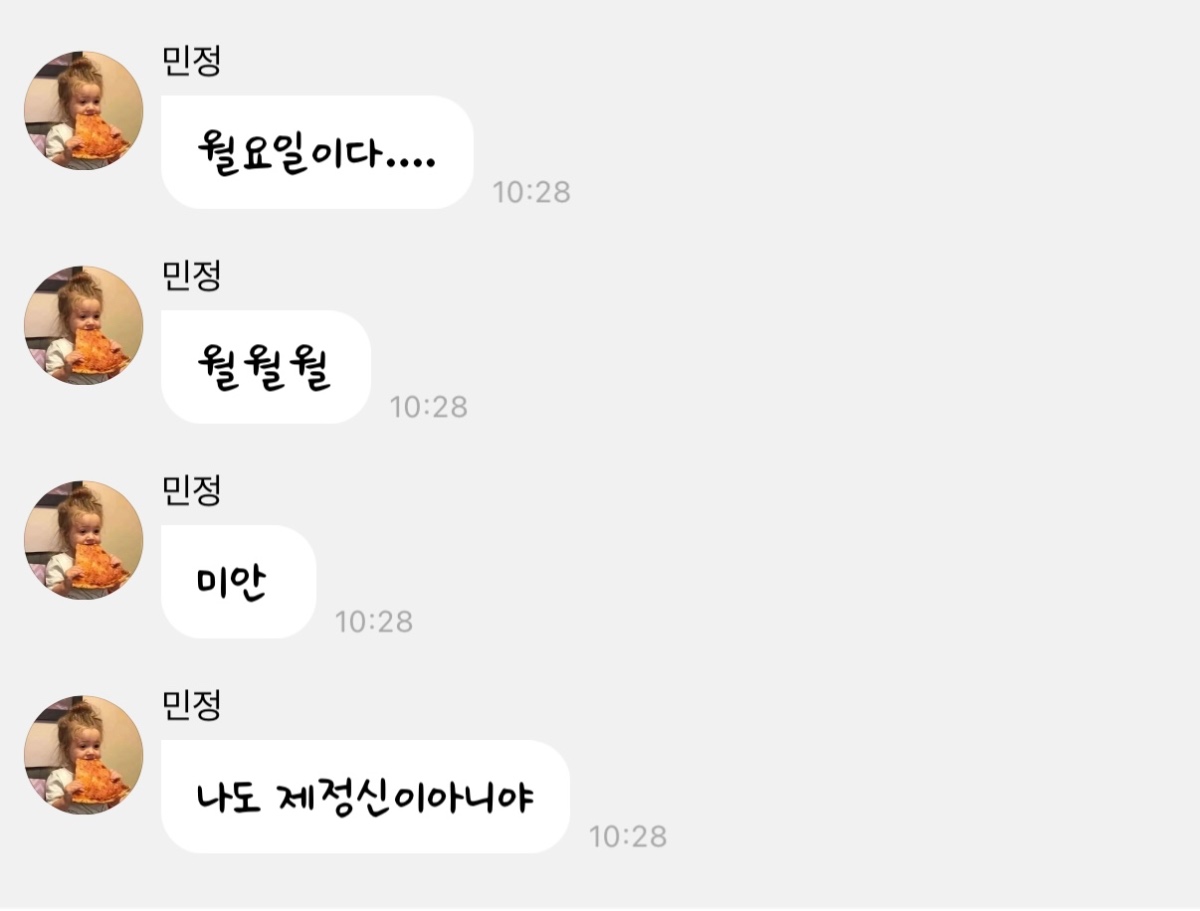Select the avatar beside the 미안 bubble
Image resolution: width=1200 pixels, height=911 pixels.
click(84, 541)
